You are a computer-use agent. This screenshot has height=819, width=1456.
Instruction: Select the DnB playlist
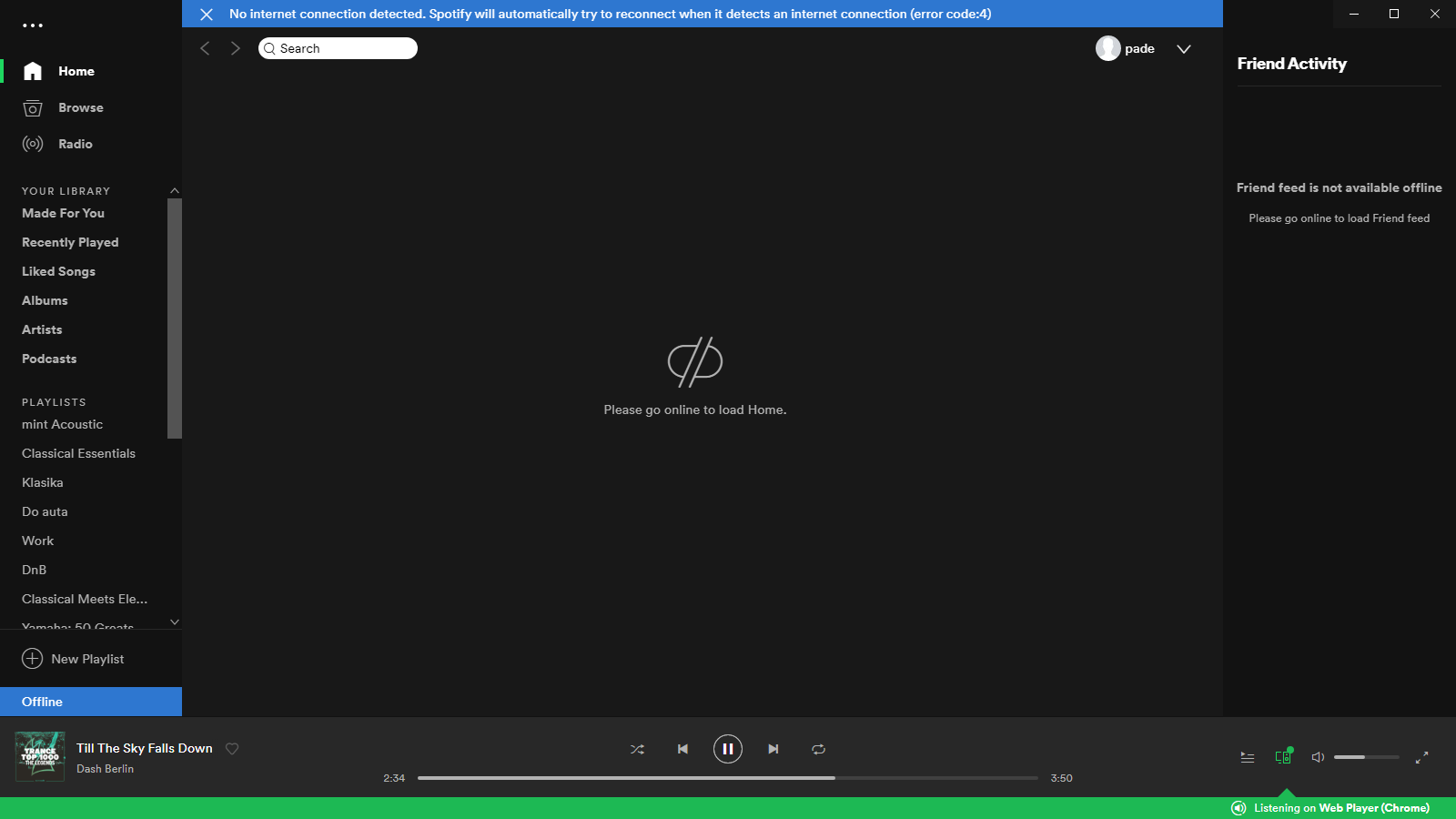click(x=34, y=570)
